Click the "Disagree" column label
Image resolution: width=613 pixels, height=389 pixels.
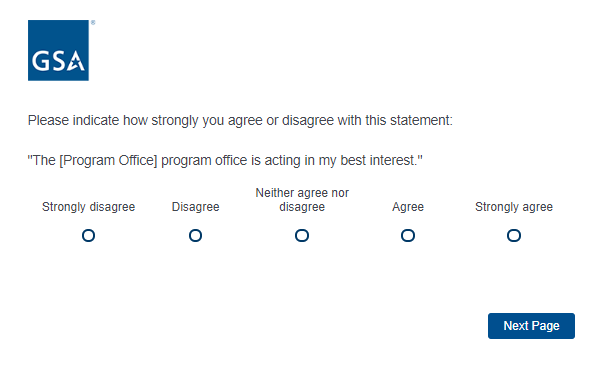195,207
